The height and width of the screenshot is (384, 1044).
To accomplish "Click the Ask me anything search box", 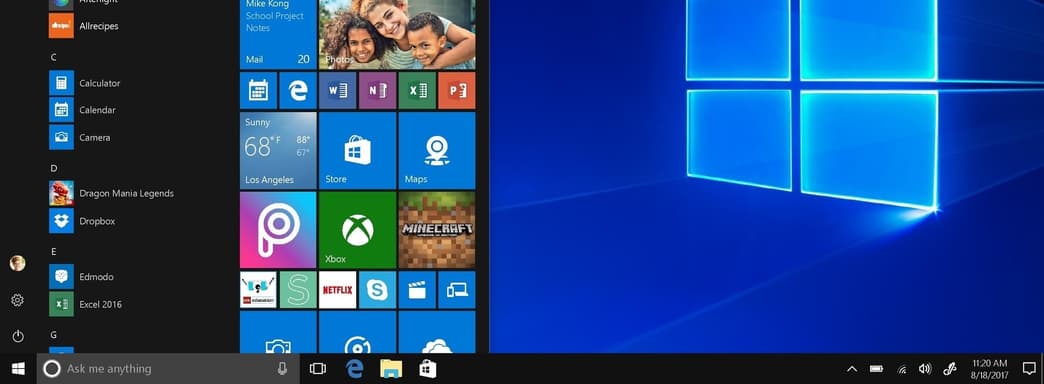I will point(168,369).
